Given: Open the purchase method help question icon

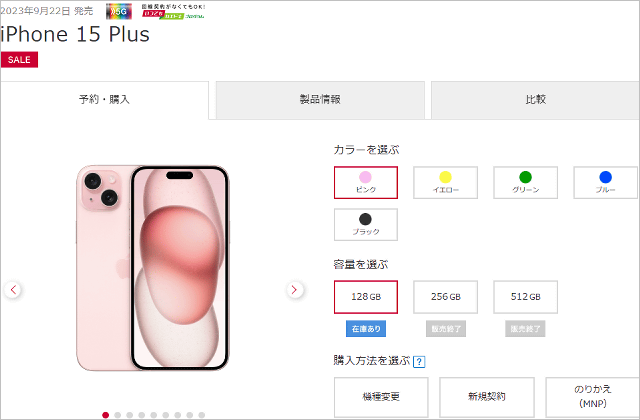Looking at the screenshot, I should (419, 362).
